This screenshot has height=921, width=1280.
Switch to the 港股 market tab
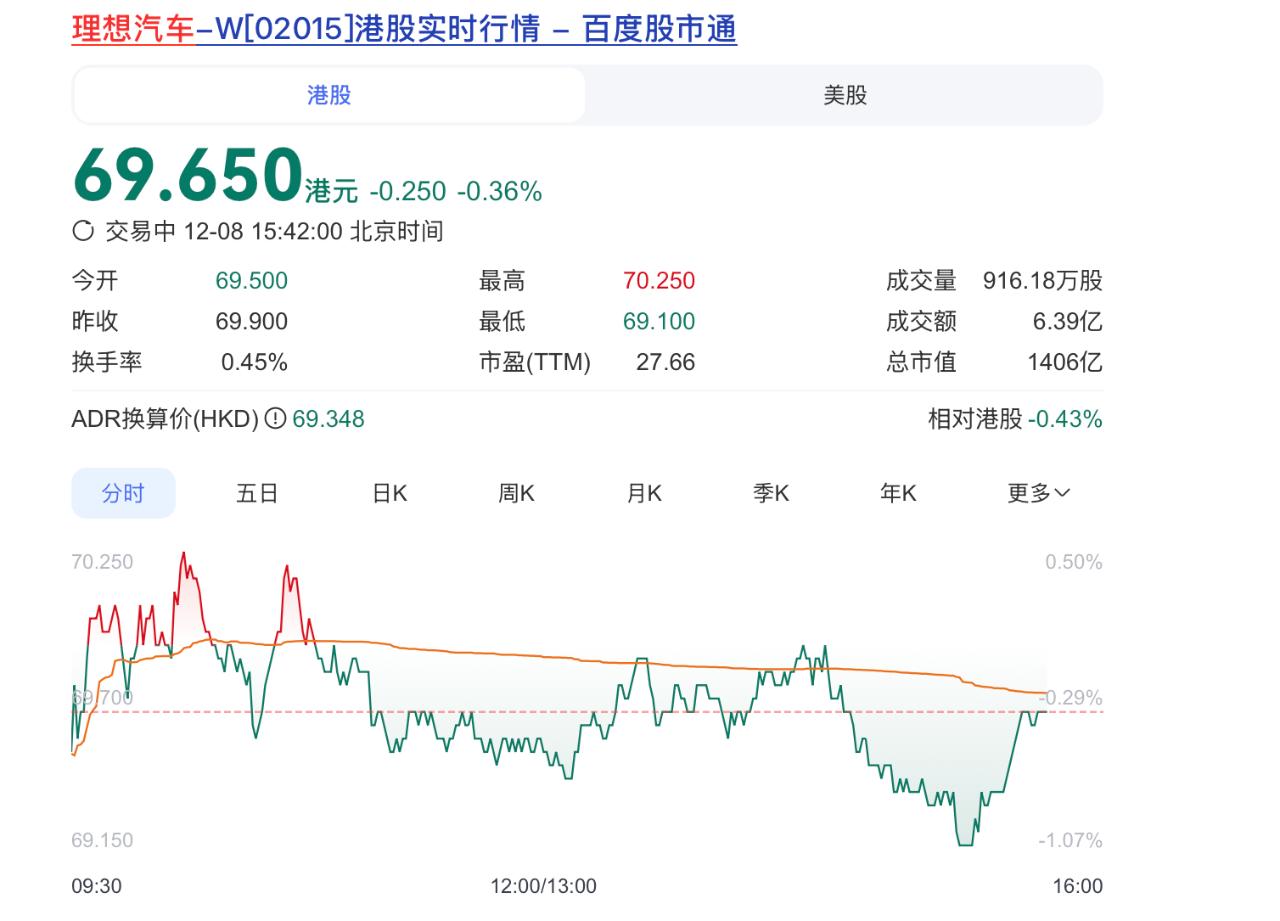[x=329, y=95]
